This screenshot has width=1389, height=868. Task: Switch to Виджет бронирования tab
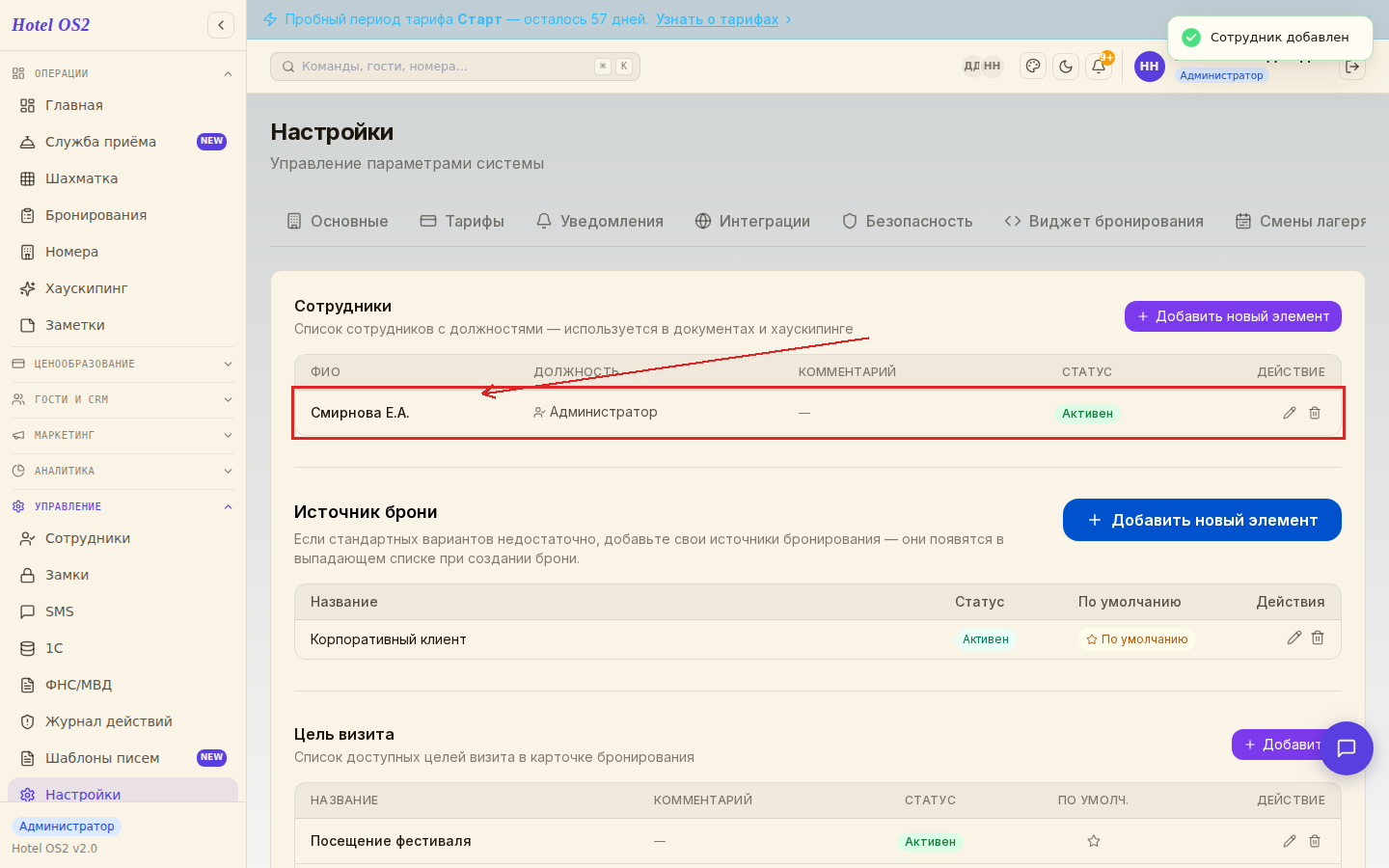pyautogui.click(x=1104, y=221)
